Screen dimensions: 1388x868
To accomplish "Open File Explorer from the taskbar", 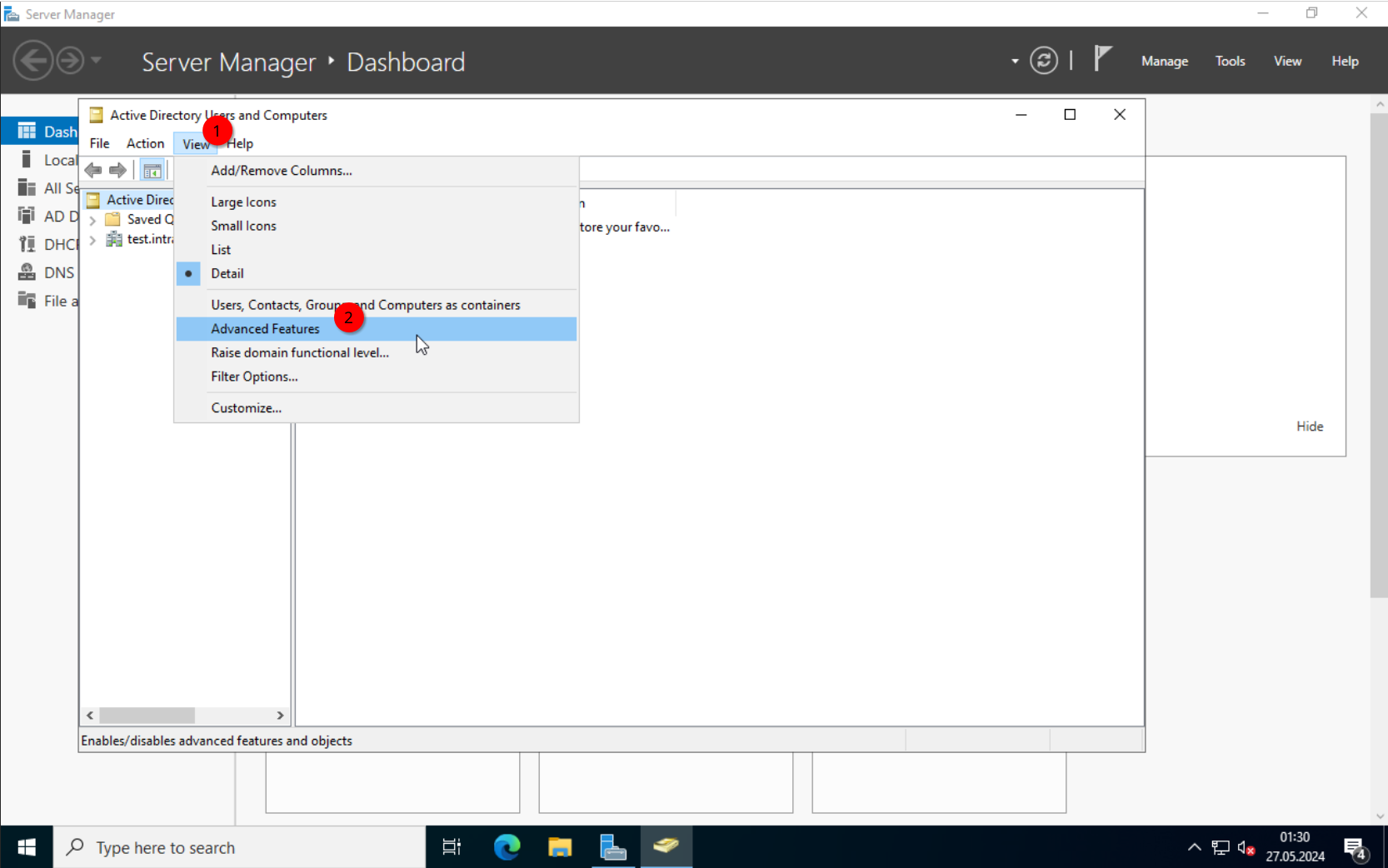I will 560,847.
